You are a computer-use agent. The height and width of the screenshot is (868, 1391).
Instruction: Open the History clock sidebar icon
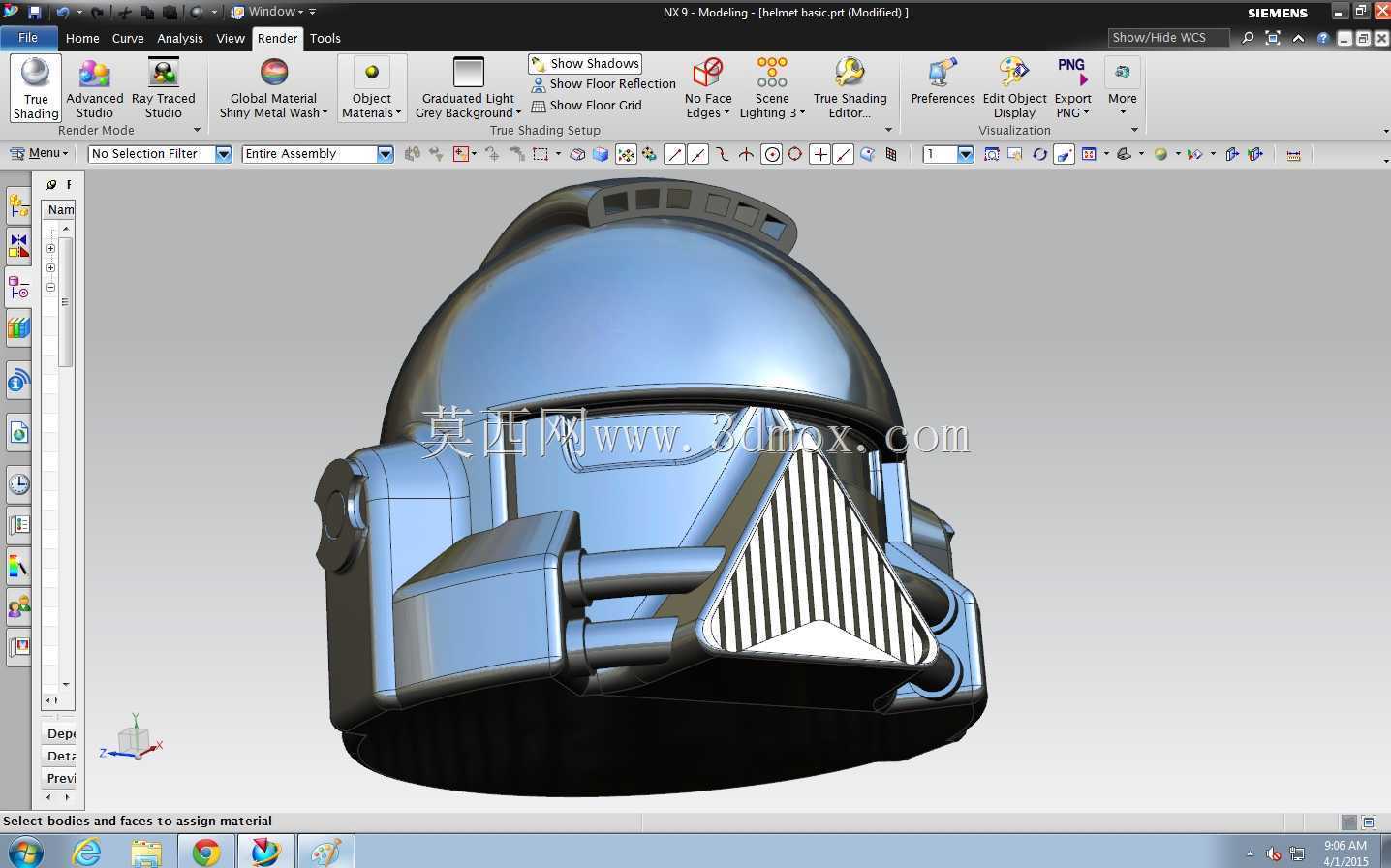(x=18, y=483)
